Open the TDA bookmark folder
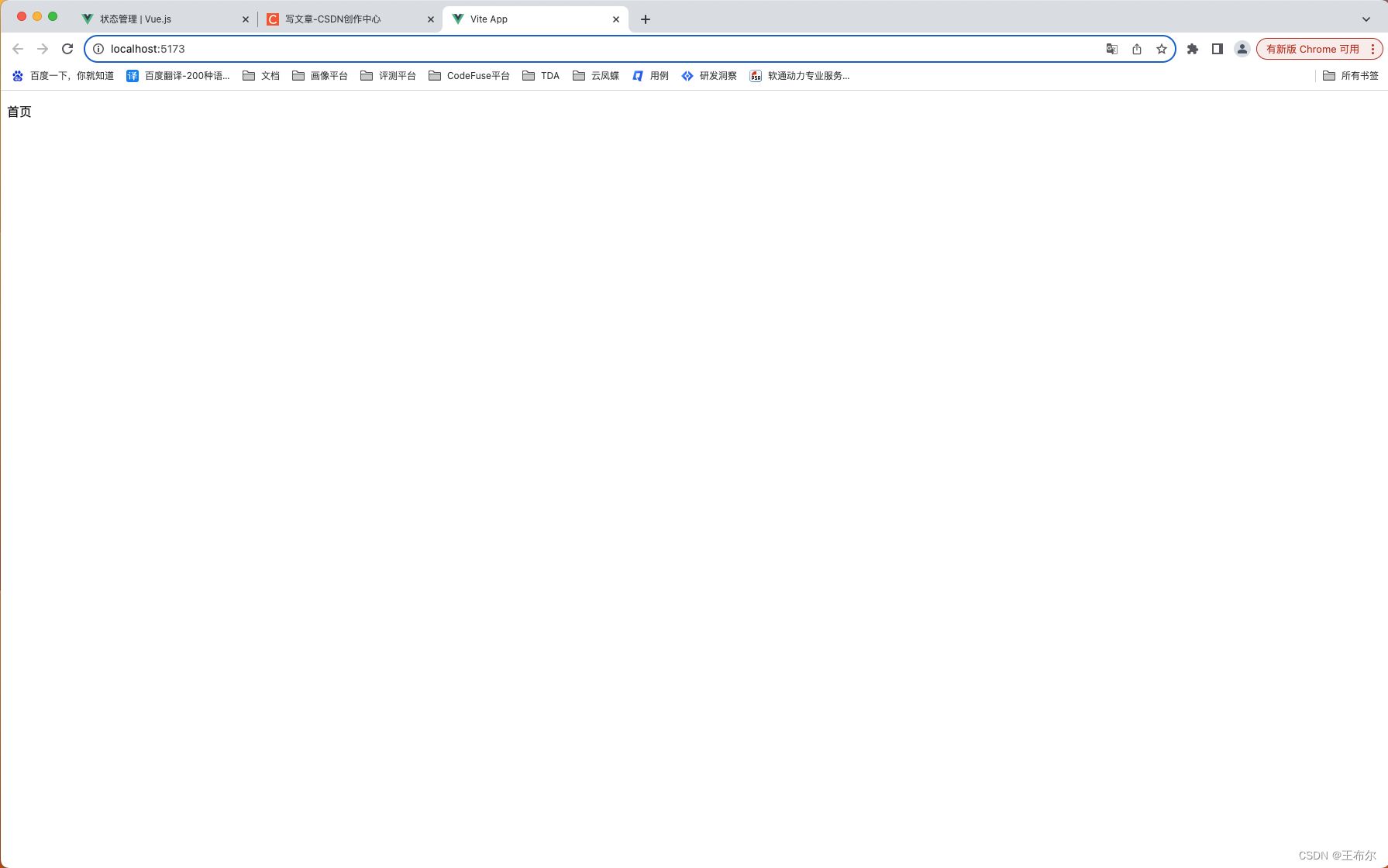1388x868 pixels. point(541,76)
